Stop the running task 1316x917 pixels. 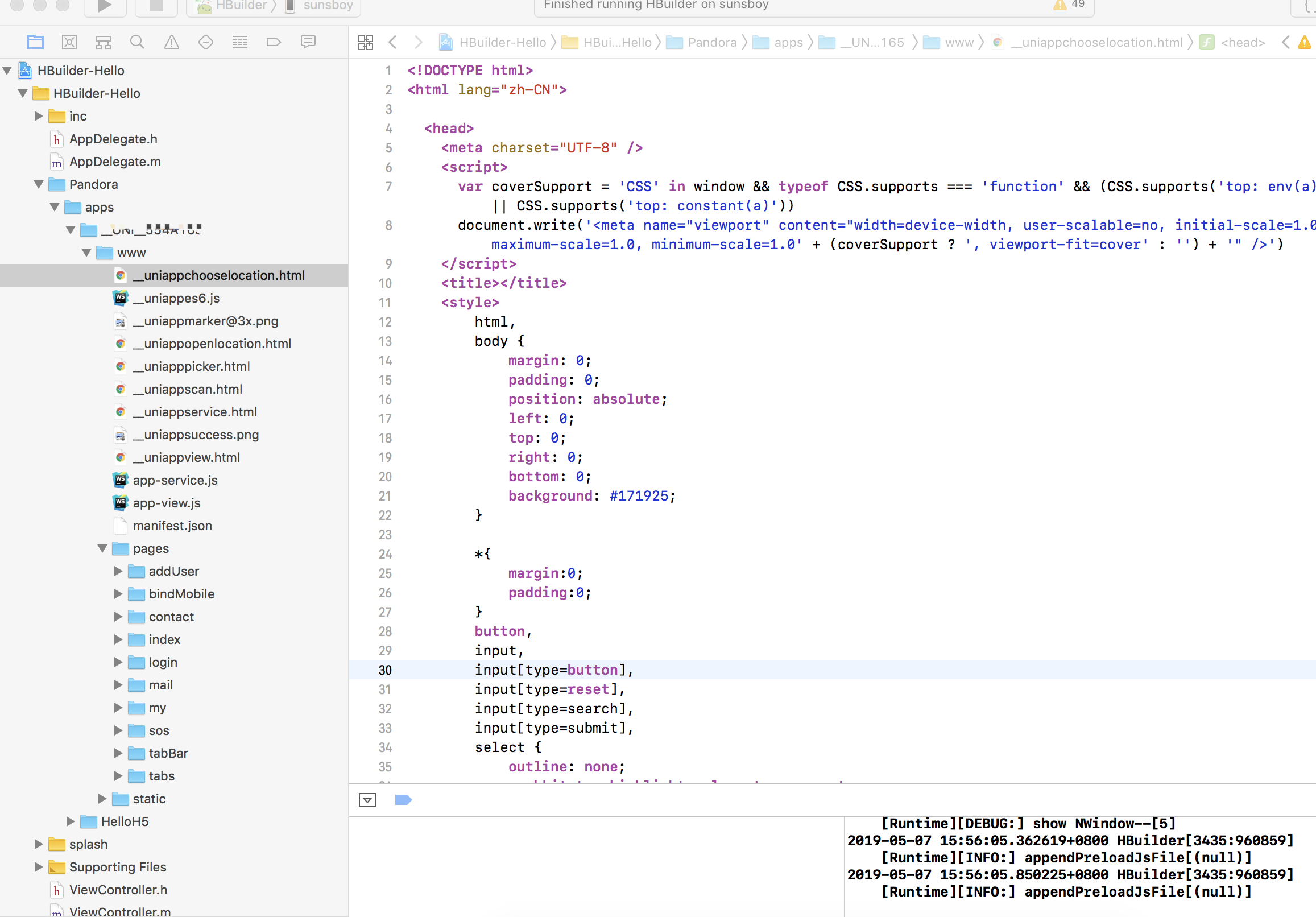coord(156,6)
